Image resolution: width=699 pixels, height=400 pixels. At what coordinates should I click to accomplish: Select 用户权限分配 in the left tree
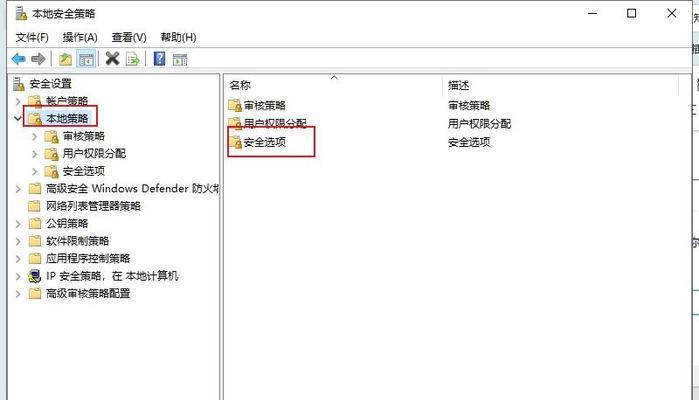pos(94,154)
